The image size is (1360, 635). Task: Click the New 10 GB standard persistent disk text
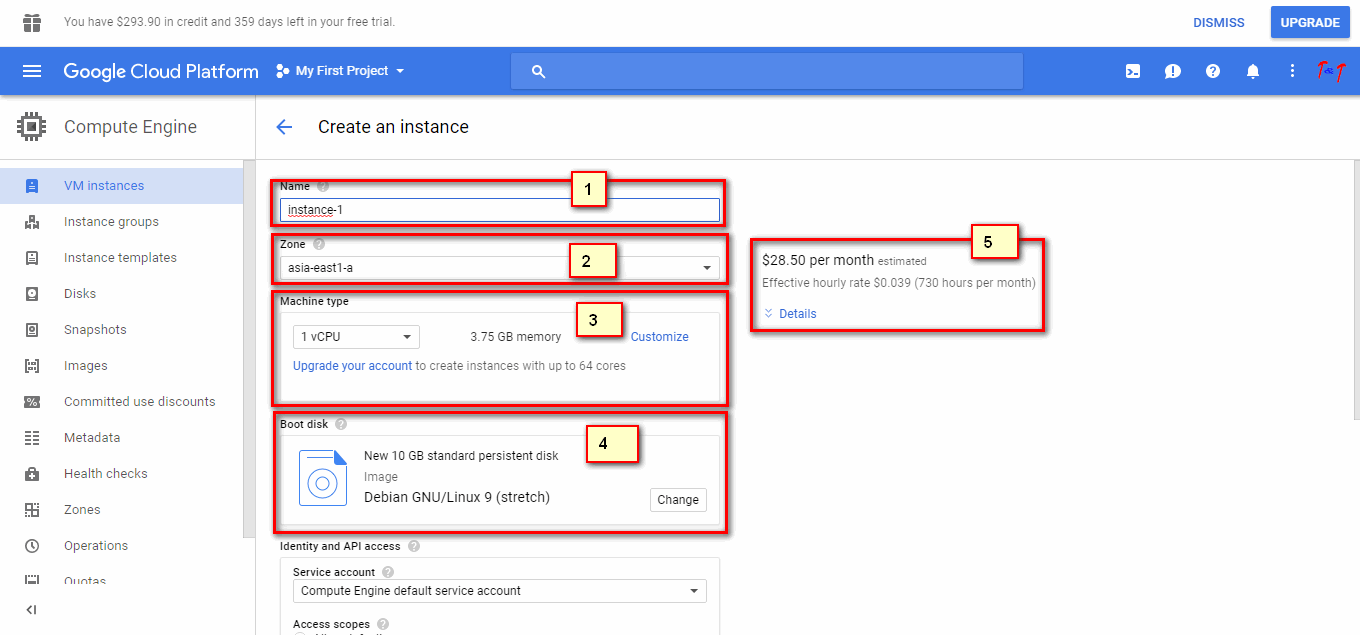click(x=461, y=456)
